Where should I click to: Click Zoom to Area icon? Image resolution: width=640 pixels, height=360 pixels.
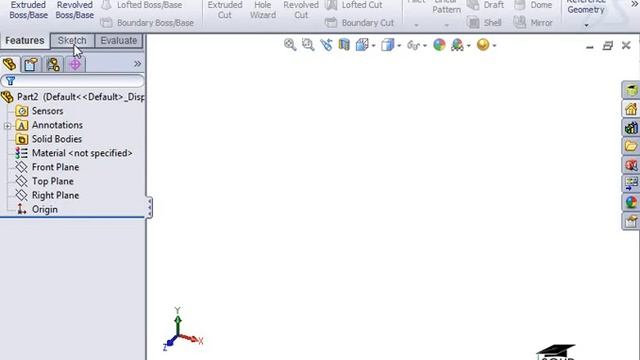pos(308,44)
